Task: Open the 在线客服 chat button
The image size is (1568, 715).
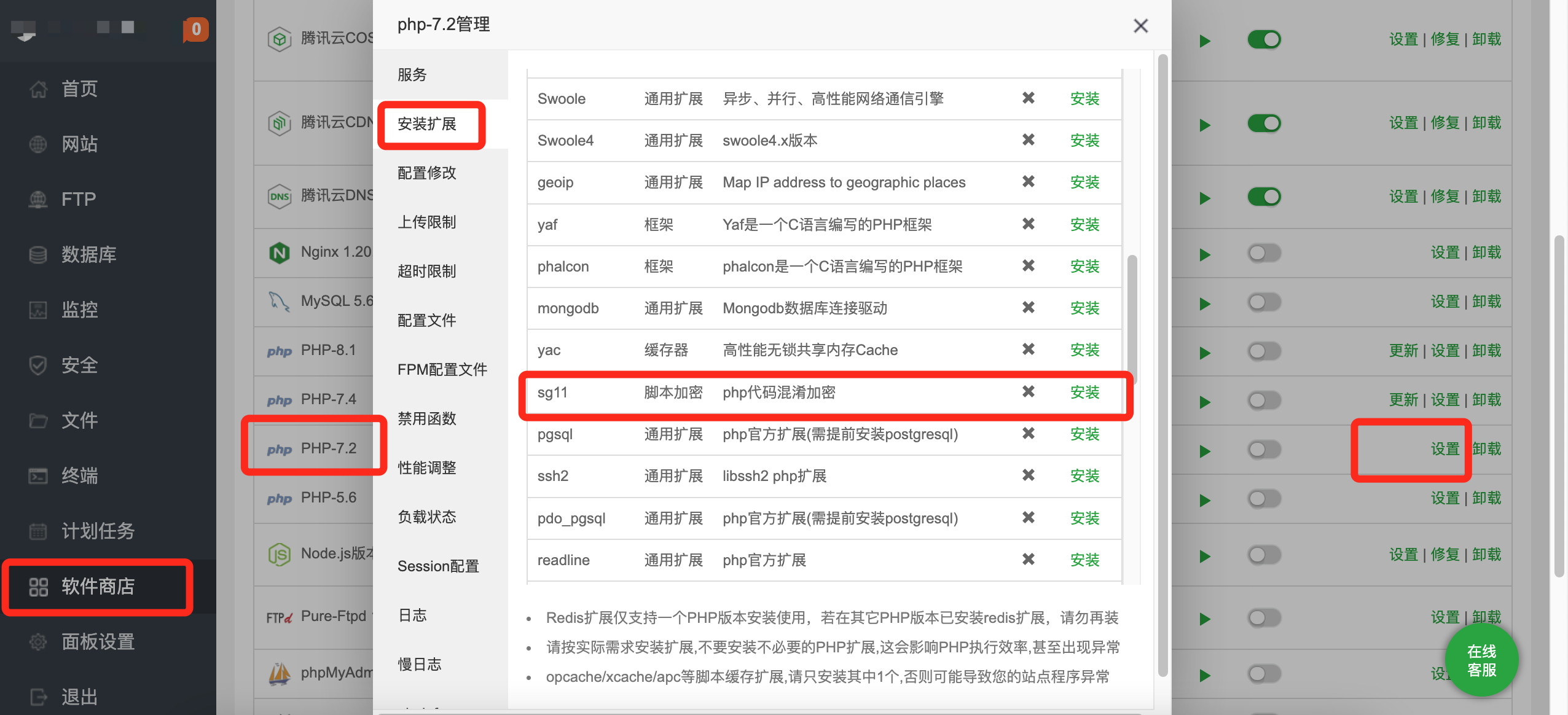Action: click(1481, 660)
